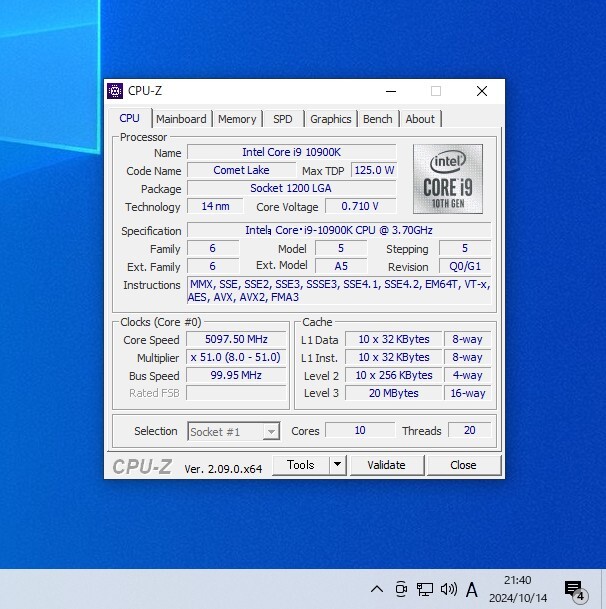This screenshot has height=609, width=606.
Task: Switch to the Bench tab
Action: [x=378, y=119]
